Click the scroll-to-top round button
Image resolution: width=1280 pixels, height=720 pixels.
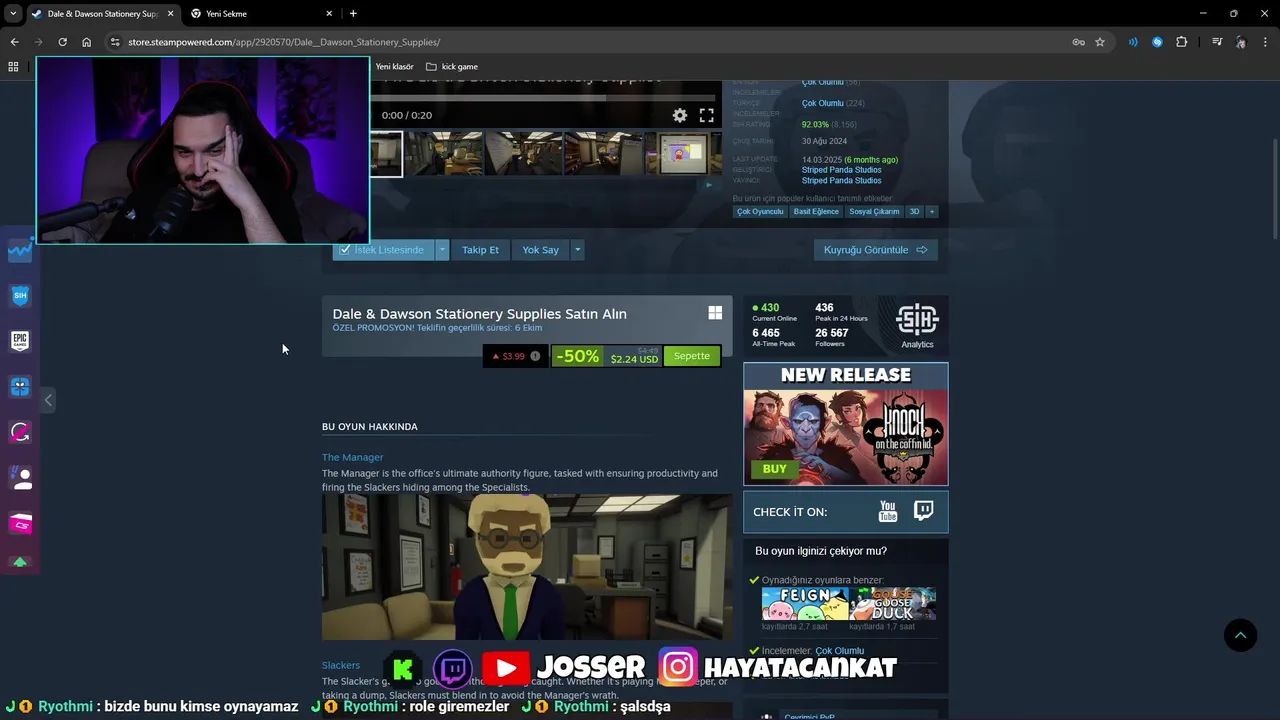(1240, 635)
